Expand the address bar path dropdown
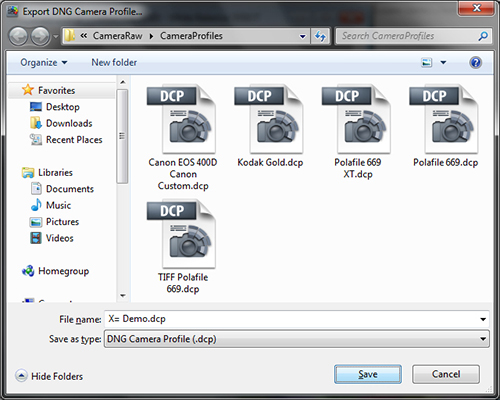The width and height of the screenshot is (500, 400). [x=303, y=36]
